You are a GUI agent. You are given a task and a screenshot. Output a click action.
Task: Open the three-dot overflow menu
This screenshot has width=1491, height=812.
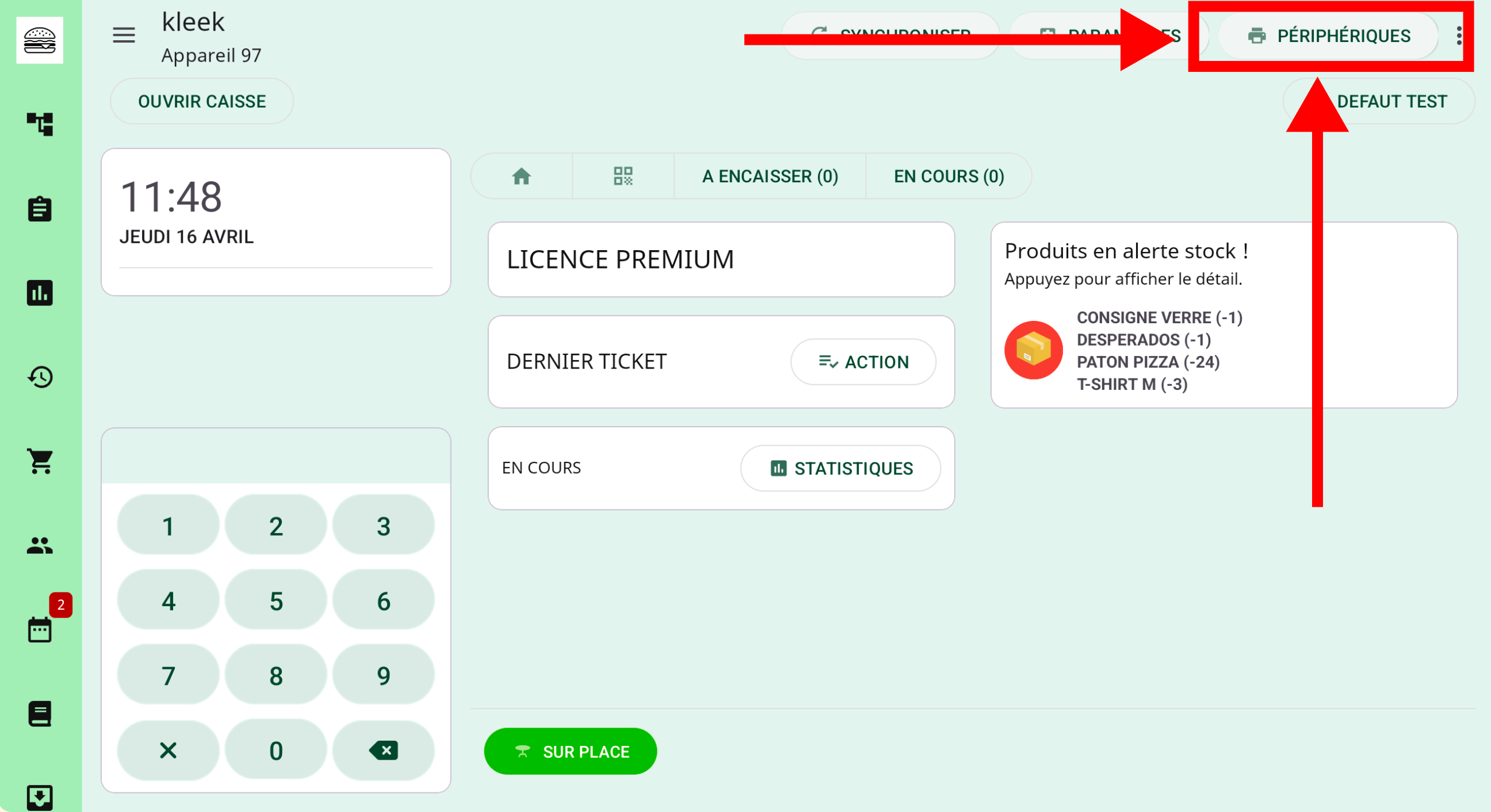pyautogui.click(x=1459, y=36)
